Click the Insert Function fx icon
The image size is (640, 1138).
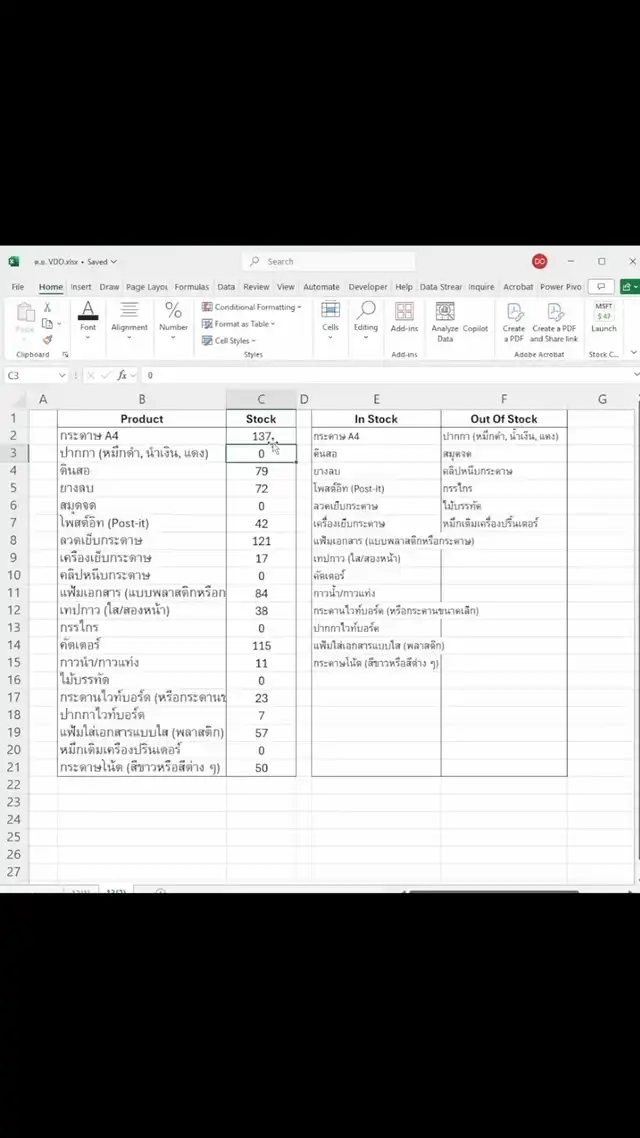pos(122,375)
